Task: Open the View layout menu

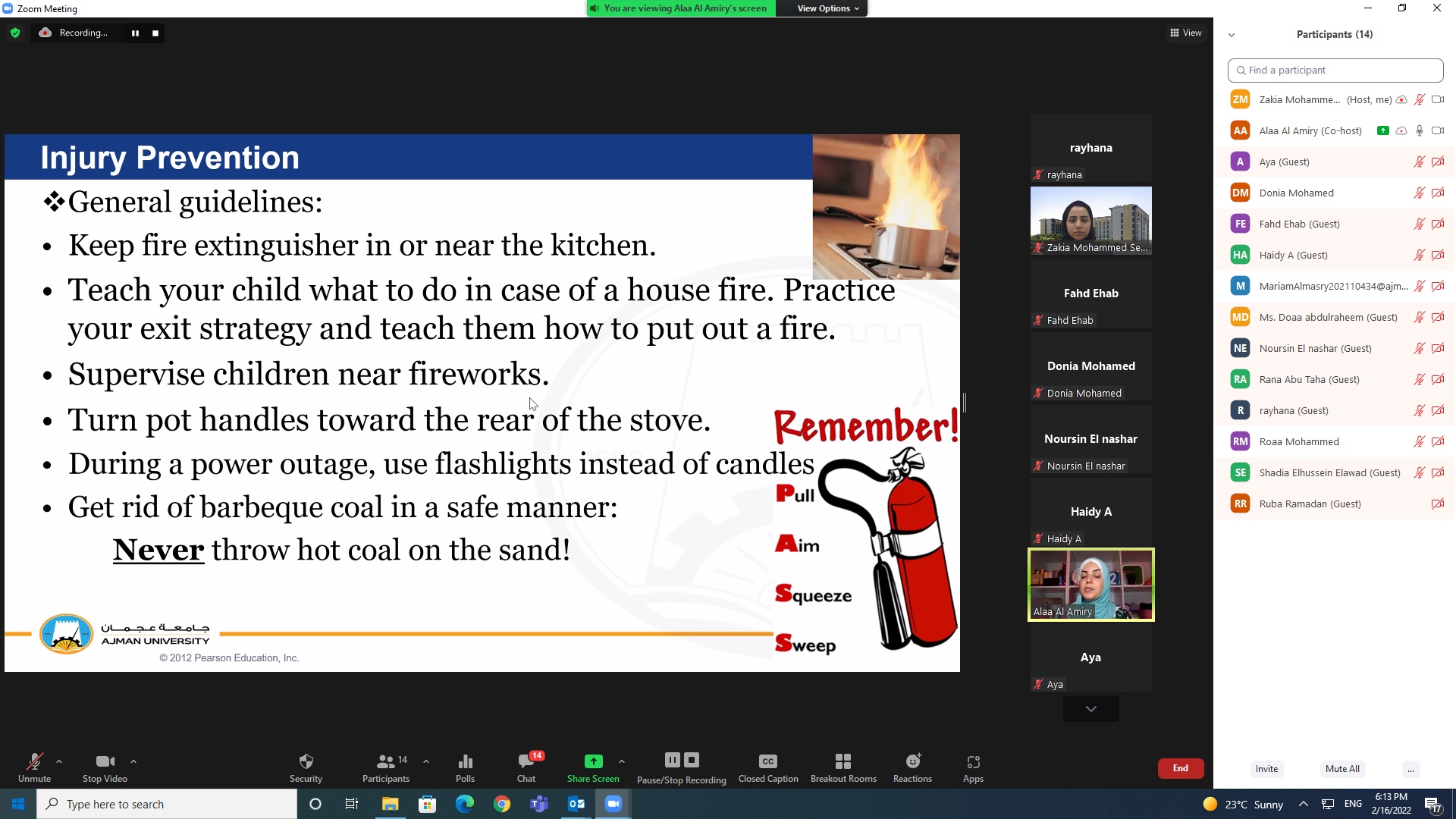Action: 1186,33
